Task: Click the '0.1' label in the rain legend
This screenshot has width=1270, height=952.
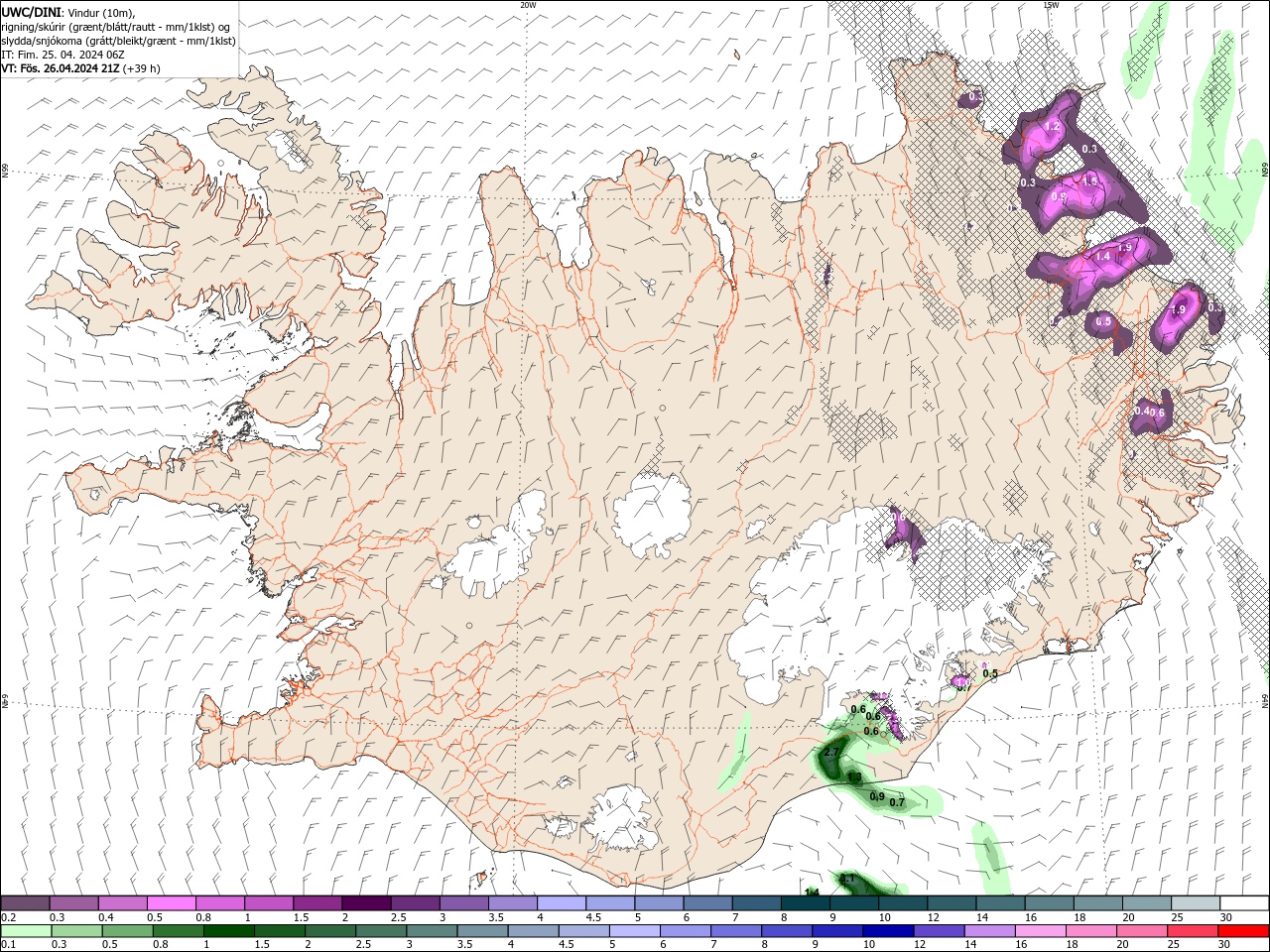Action: tap(9, 945)
